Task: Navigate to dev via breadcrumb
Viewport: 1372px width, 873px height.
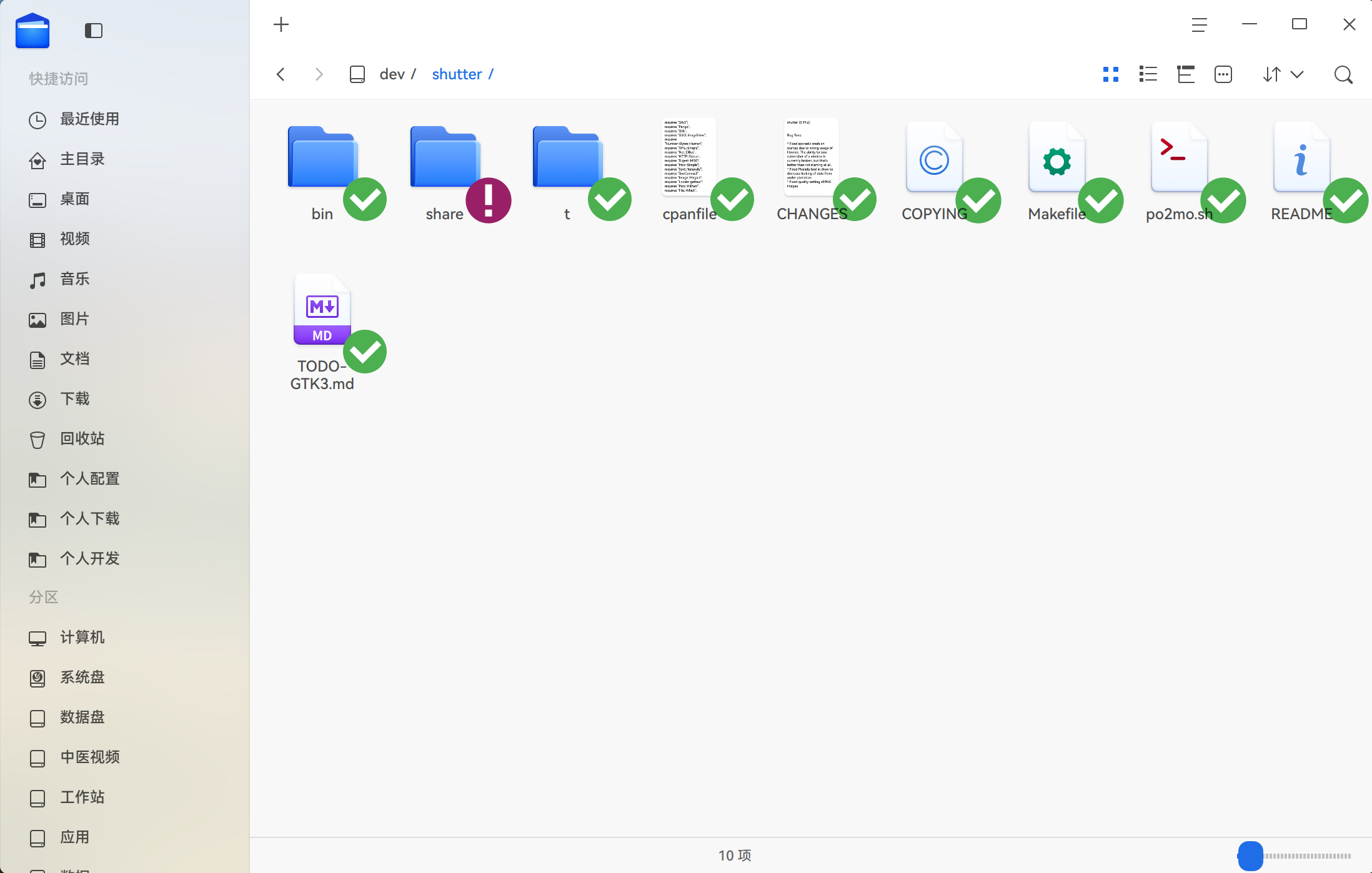Action: tap(392, 74)
